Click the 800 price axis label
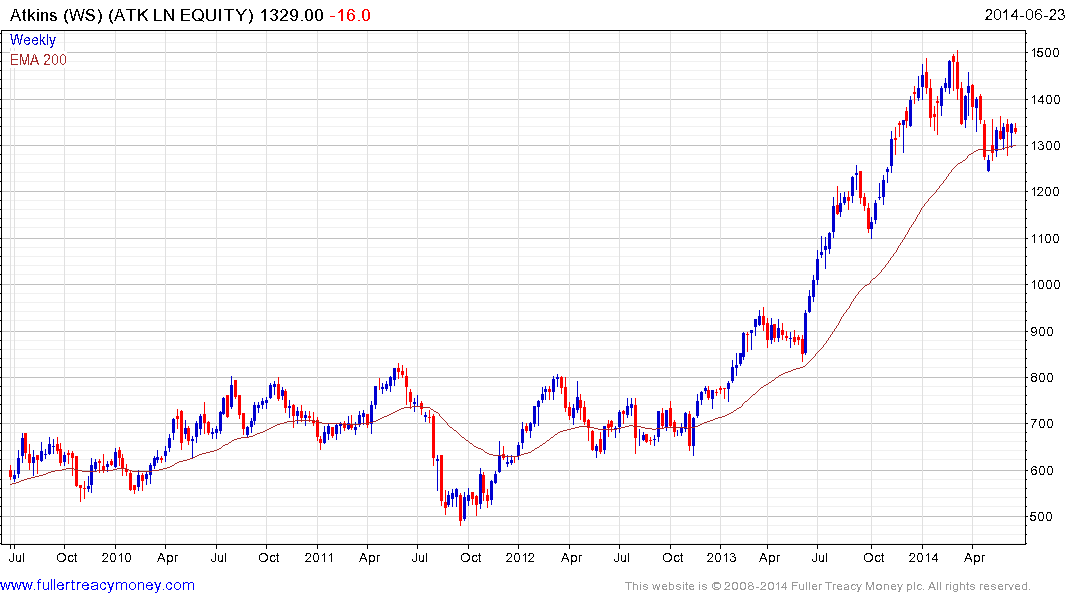Image resolution: width=1075 pixels, height=600 pixels. click(x=1042, y=378)
